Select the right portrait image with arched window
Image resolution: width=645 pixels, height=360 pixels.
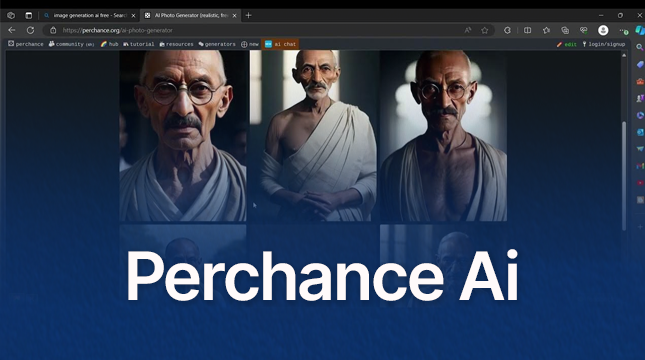coord(443,136)
